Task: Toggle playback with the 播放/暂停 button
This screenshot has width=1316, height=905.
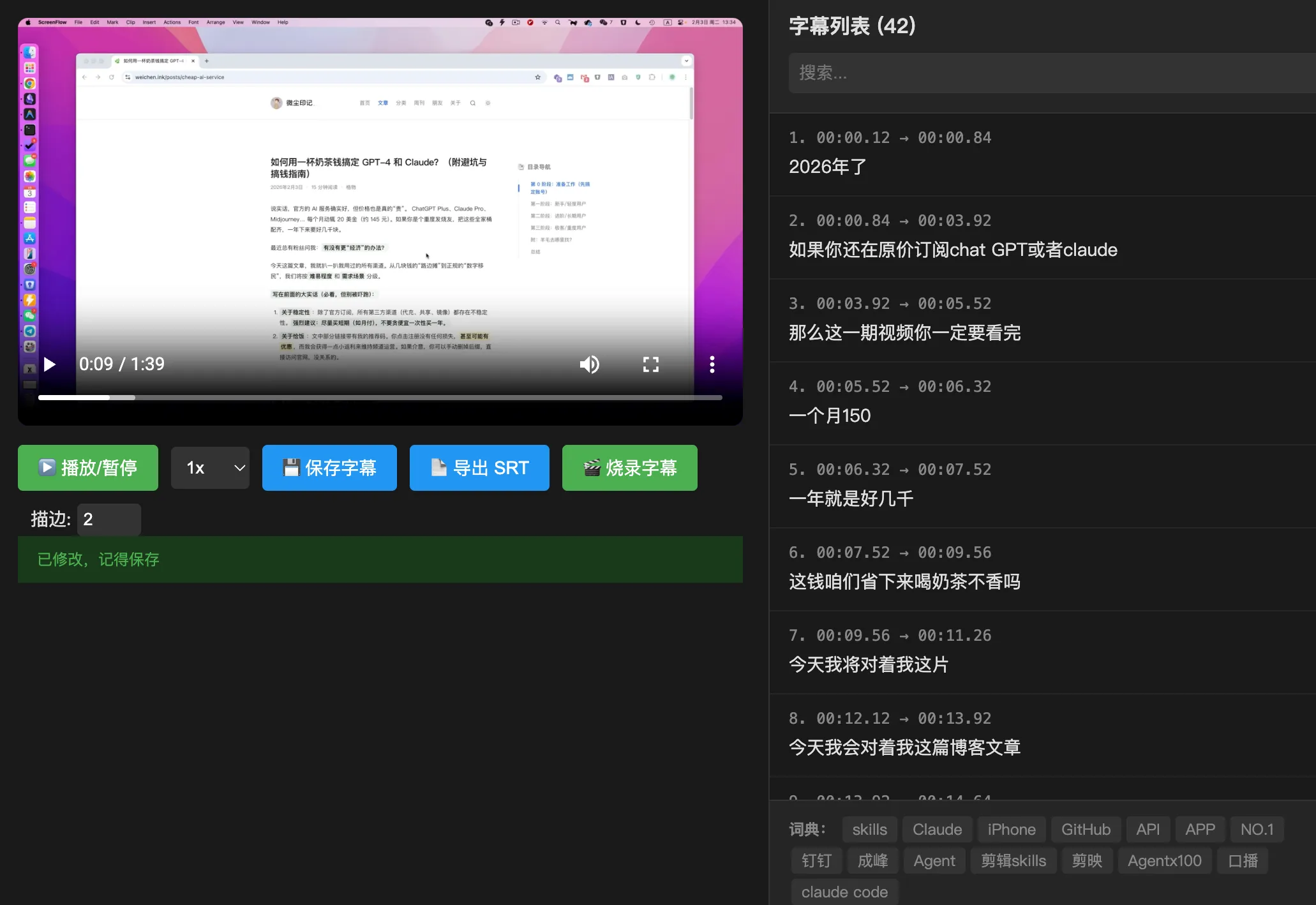Action: click(x=88, y=468)
